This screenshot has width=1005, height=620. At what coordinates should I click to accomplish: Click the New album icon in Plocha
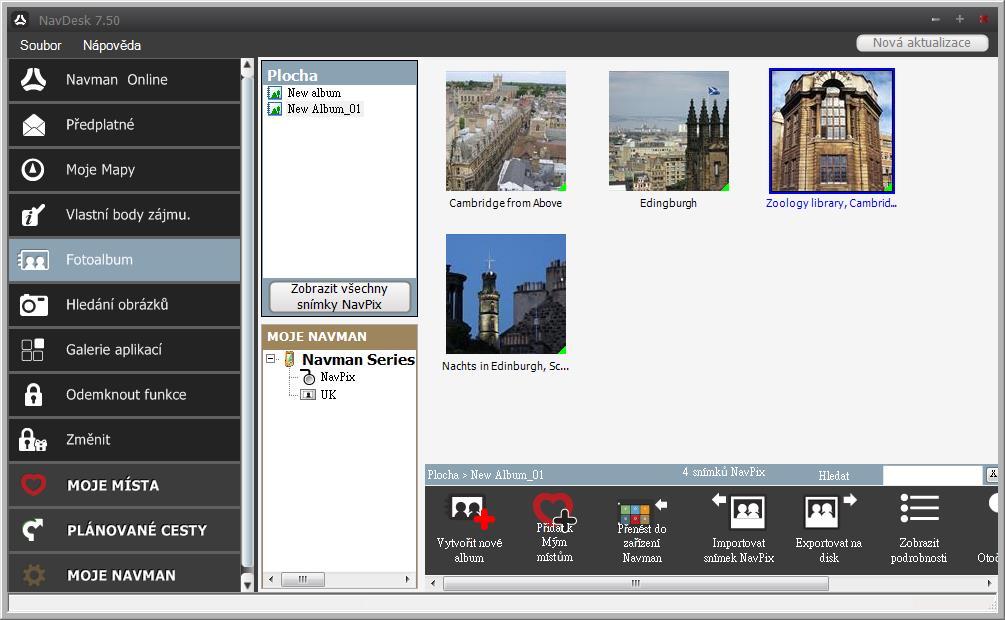pos(274,94)
